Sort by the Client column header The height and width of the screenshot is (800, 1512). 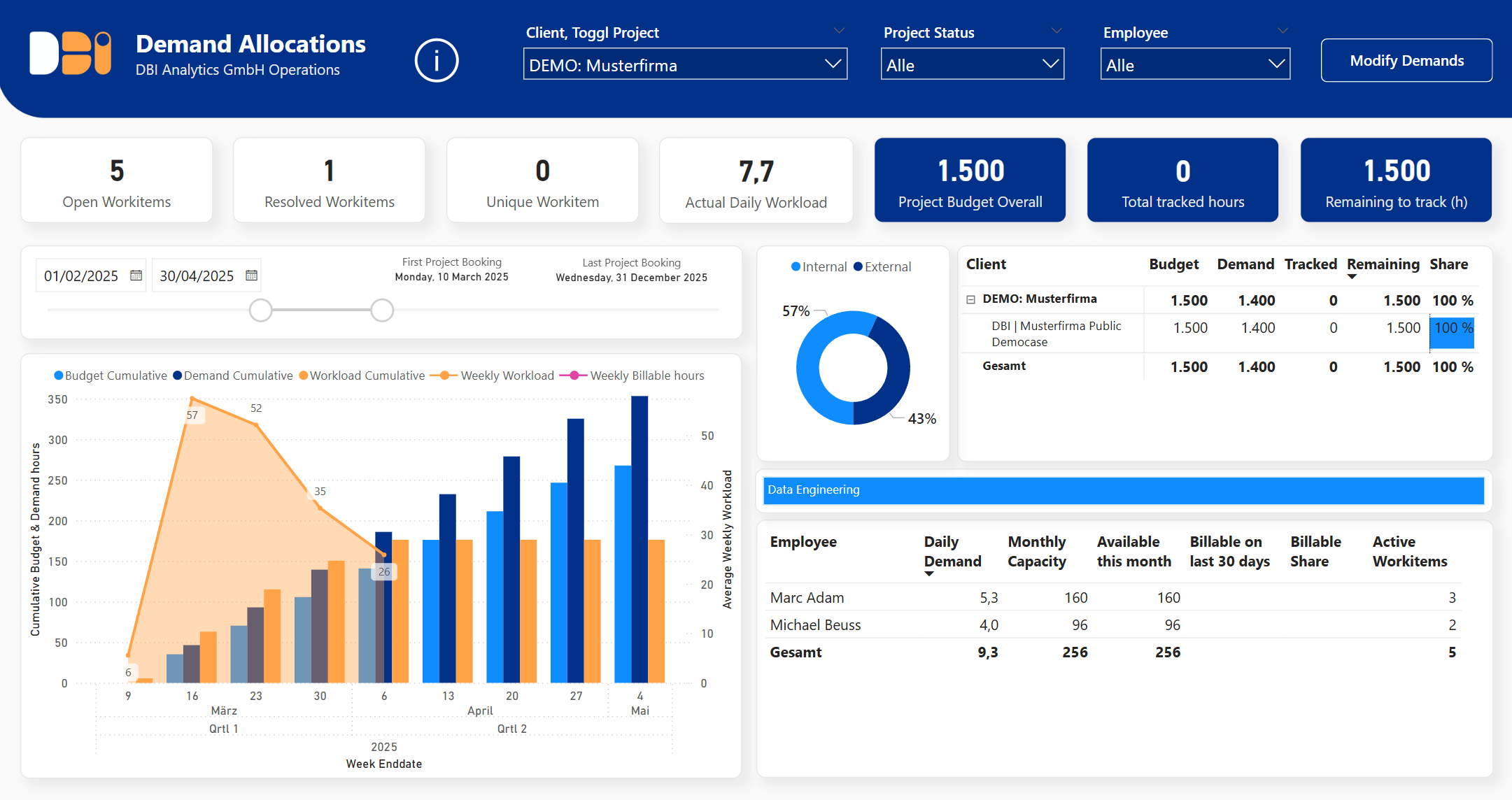986,264
